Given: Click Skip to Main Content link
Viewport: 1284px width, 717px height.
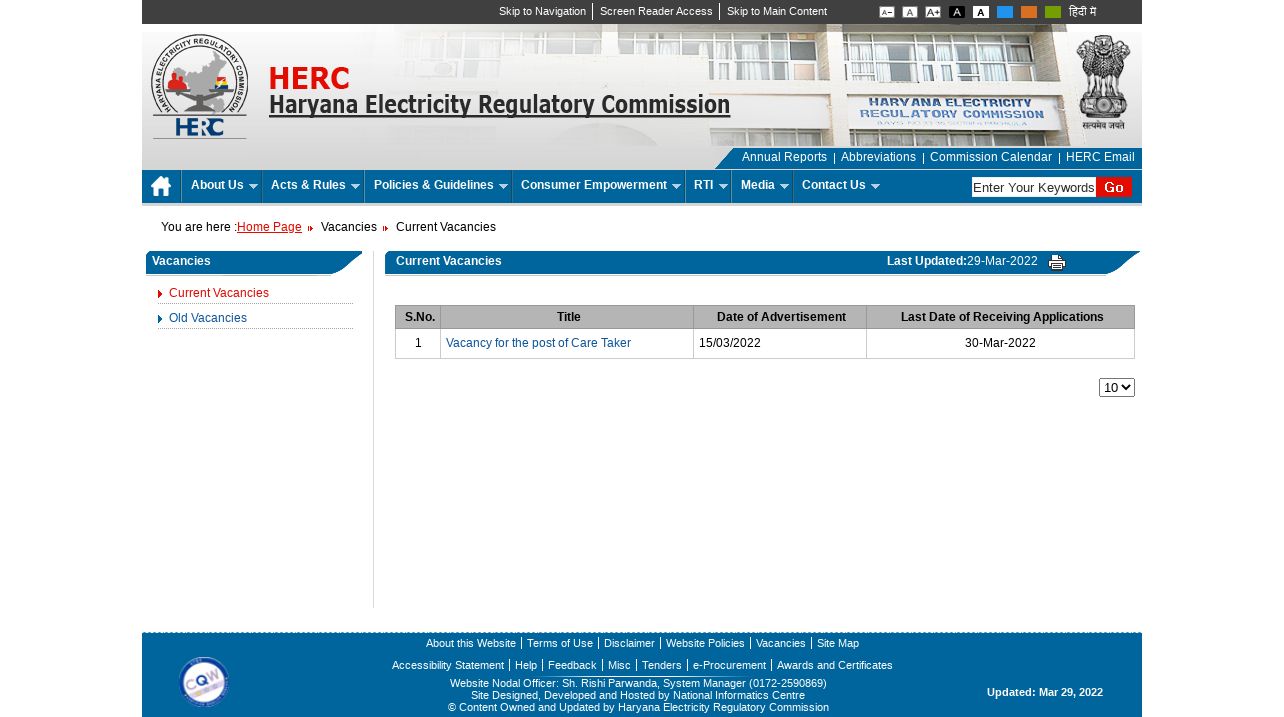Looking at the screenshot, I should coord(777,11).
